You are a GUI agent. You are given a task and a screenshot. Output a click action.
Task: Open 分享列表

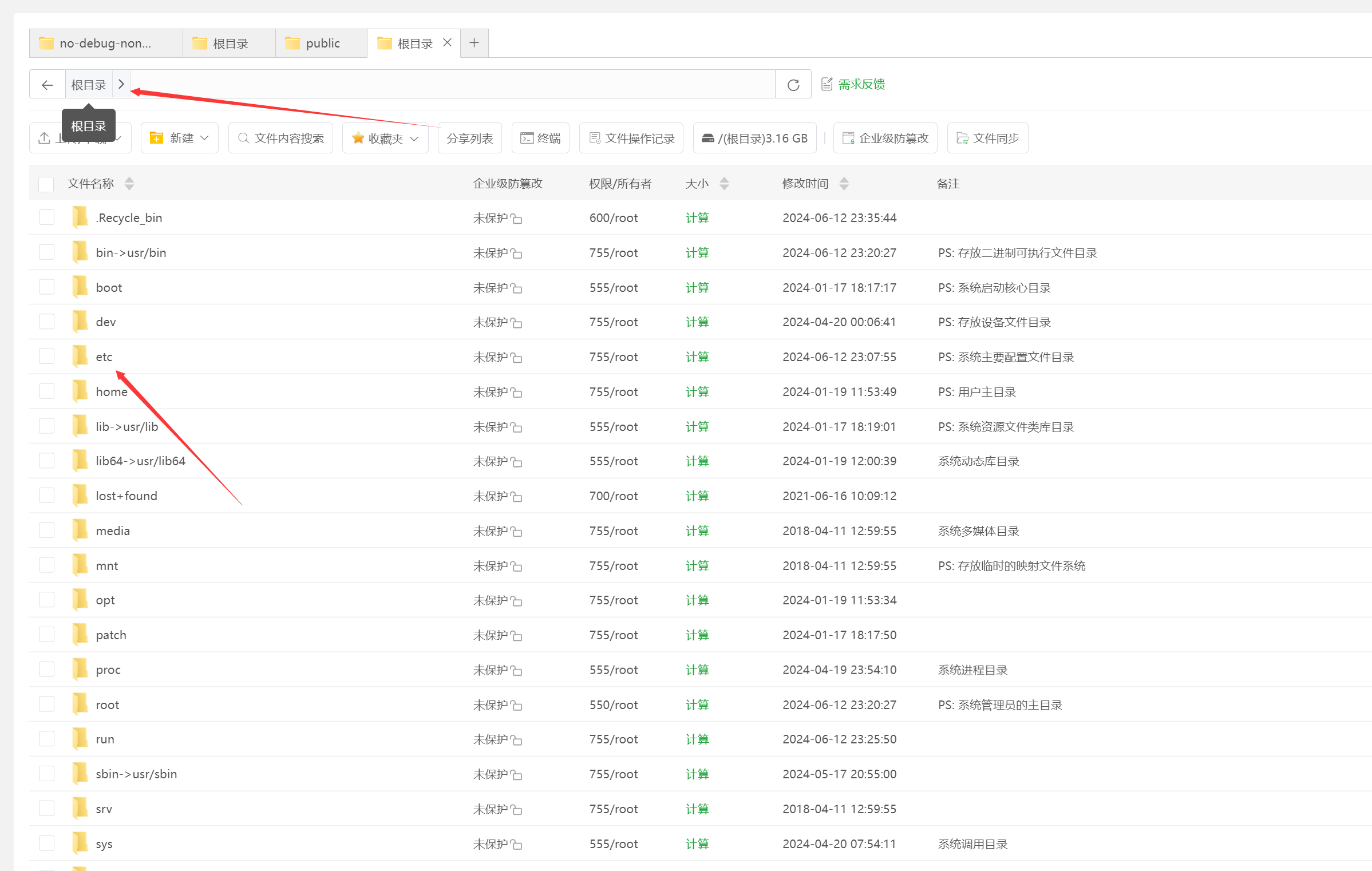pos(469,138)
